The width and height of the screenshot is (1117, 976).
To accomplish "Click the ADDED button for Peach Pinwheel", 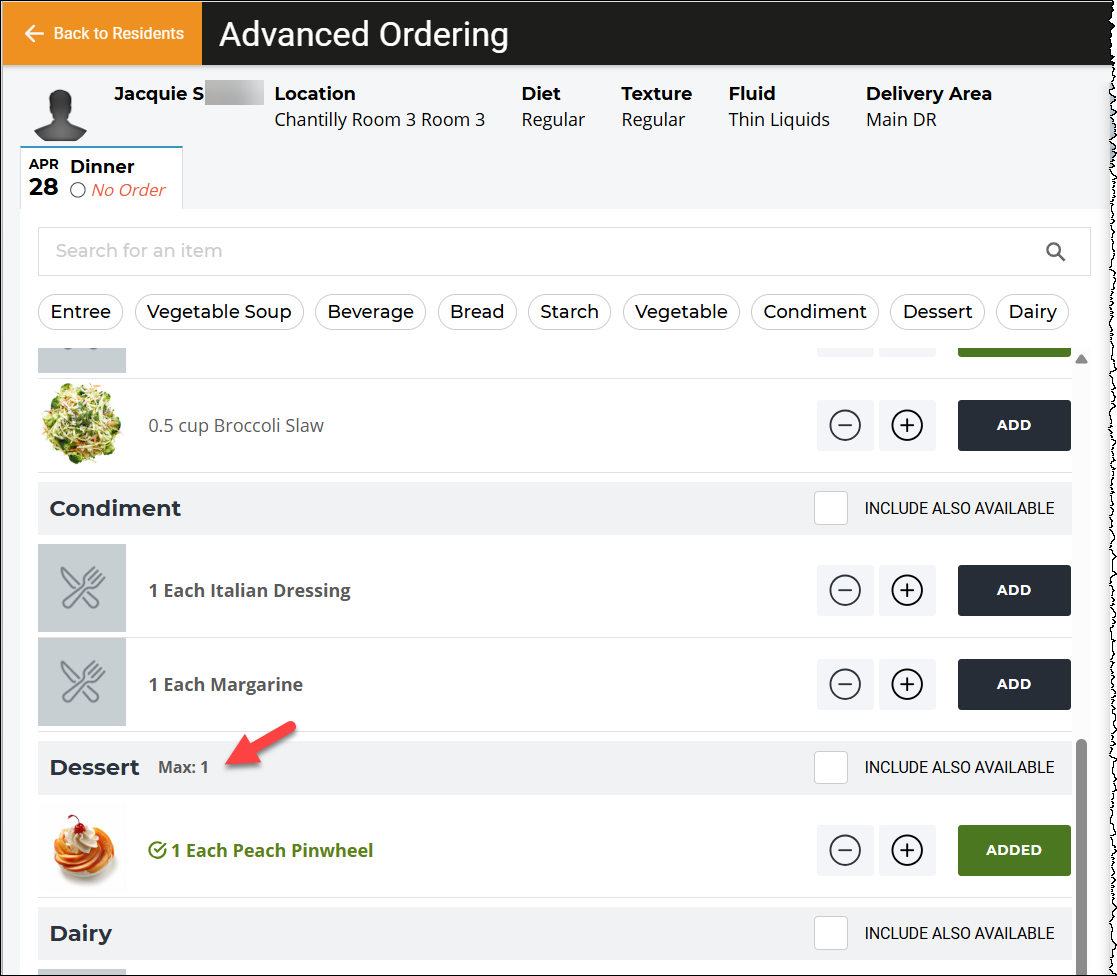I will tap(1014, 851).
